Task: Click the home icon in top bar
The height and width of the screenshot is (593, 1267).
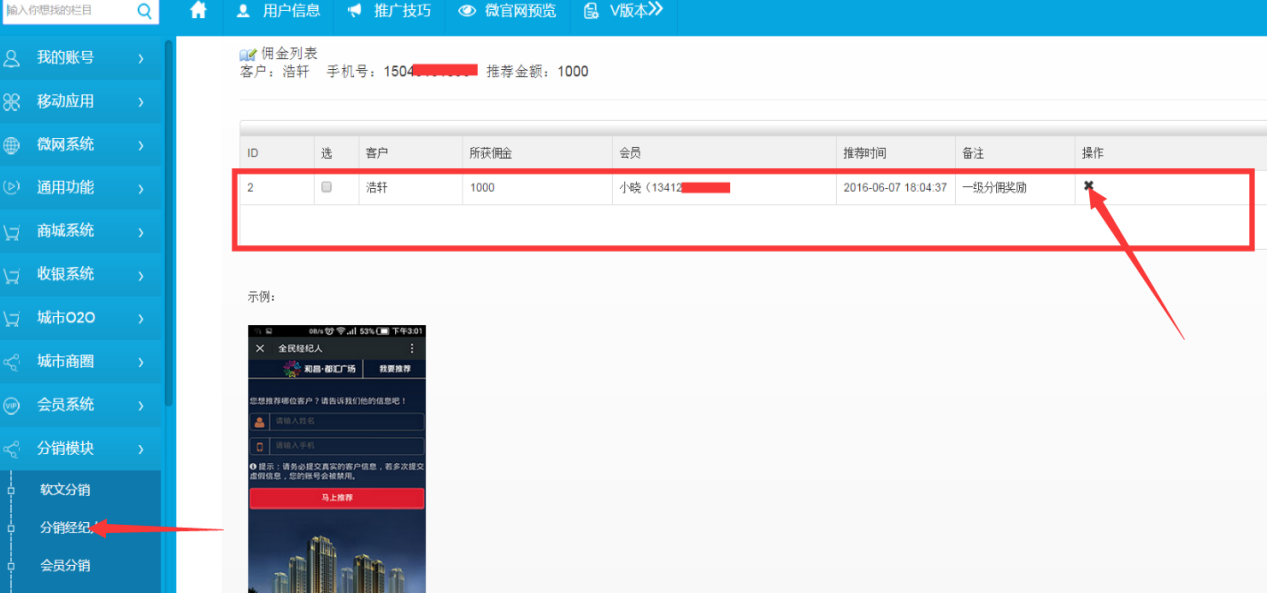Action: 198,11
